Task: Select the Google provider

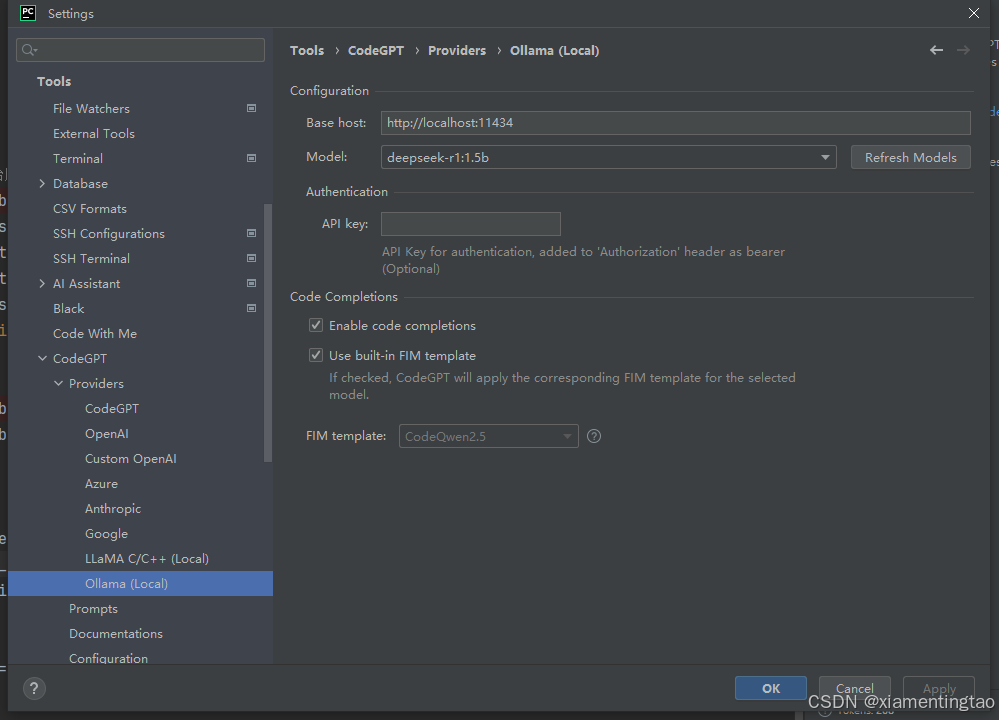Action: [x=106, y=533]
